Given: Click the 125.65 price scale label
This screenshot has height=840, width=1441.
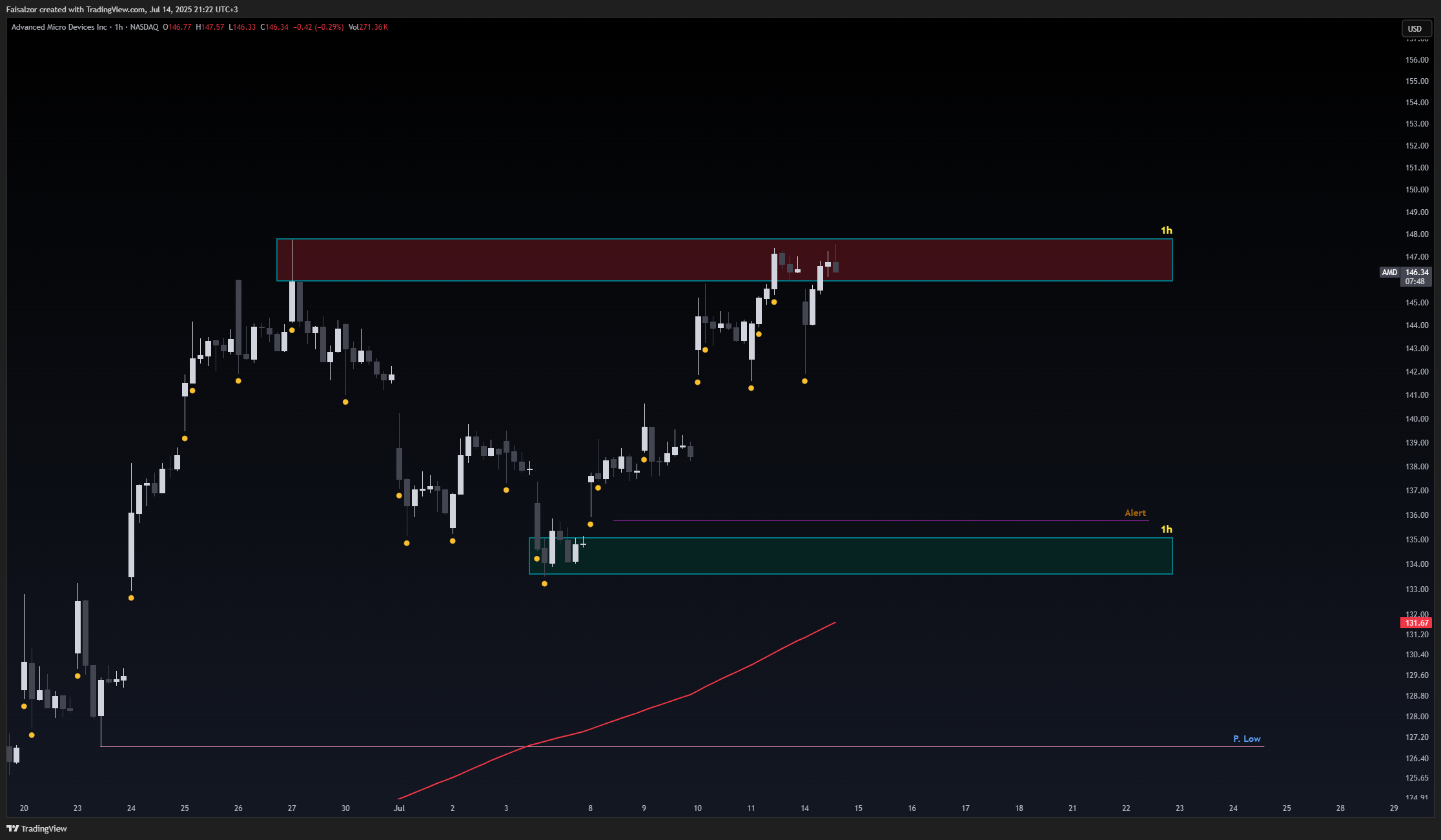Looking at the screenshot, I should click(1416, 778).
